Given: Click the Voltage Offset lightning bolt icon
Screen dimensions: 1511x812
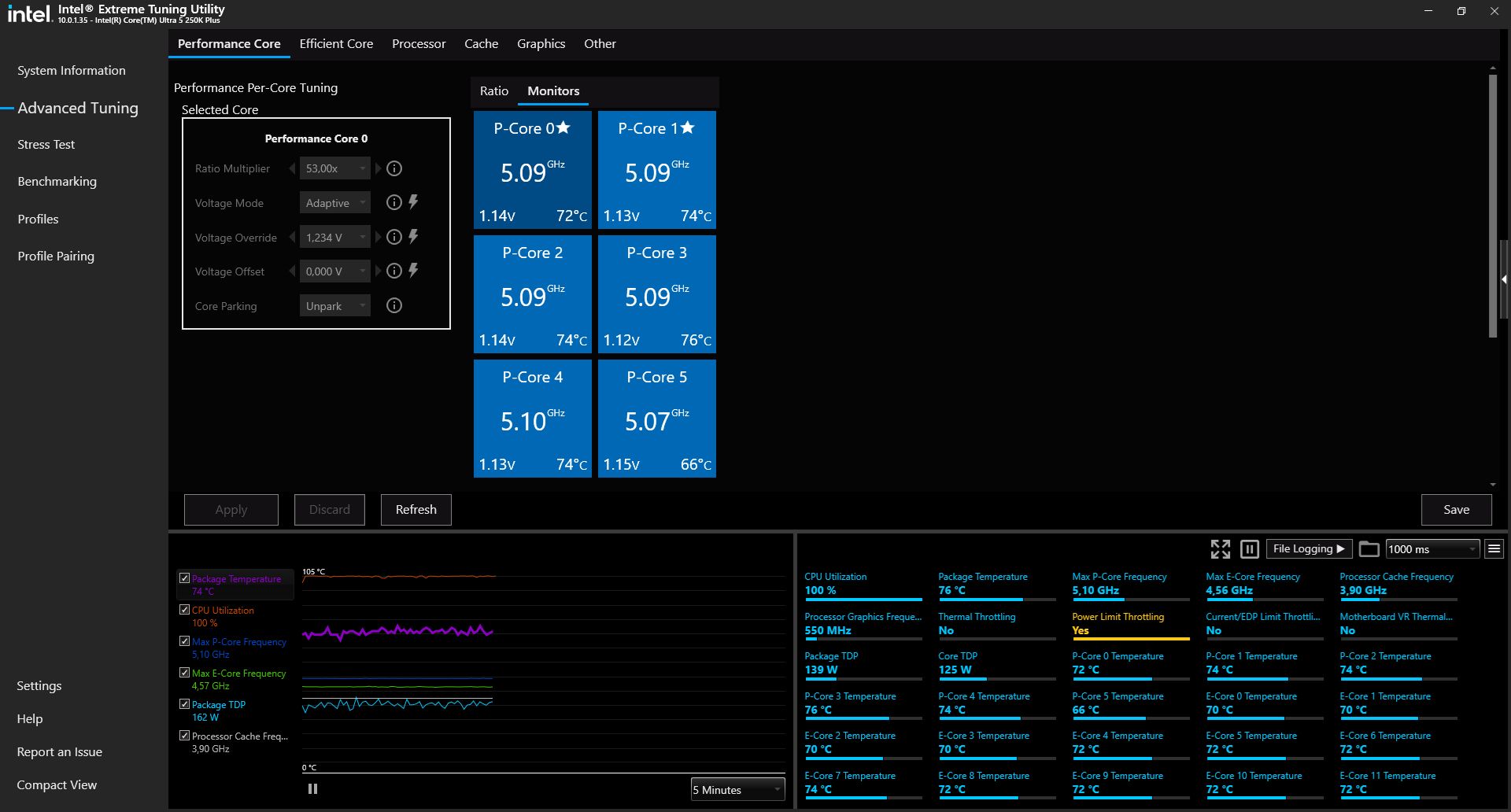Looking at the screenshot, I should click(x=413, y=270).
